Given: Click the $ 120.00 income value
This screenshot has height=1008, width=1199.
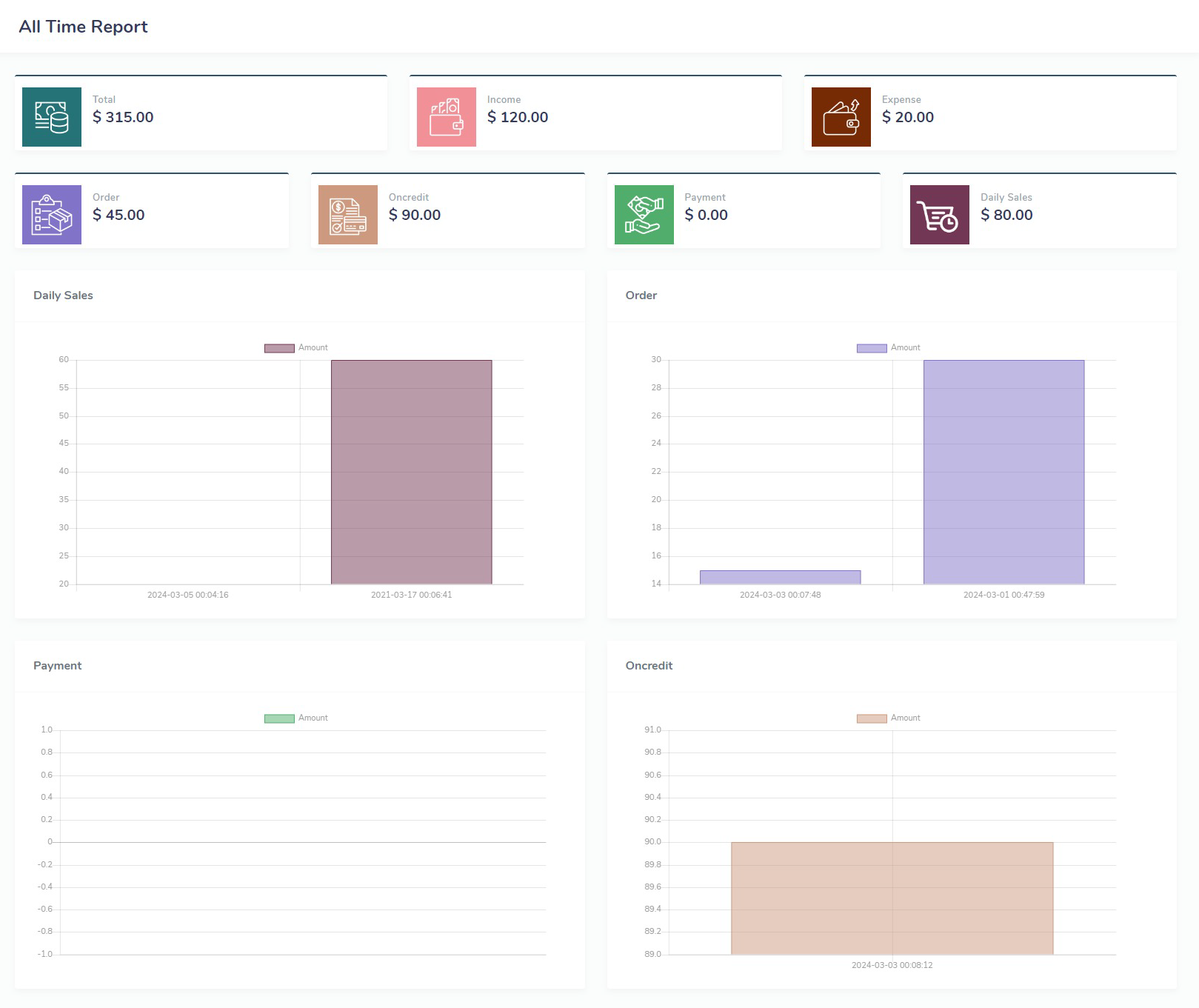Looking at the screenshot, I should (518, 117).
